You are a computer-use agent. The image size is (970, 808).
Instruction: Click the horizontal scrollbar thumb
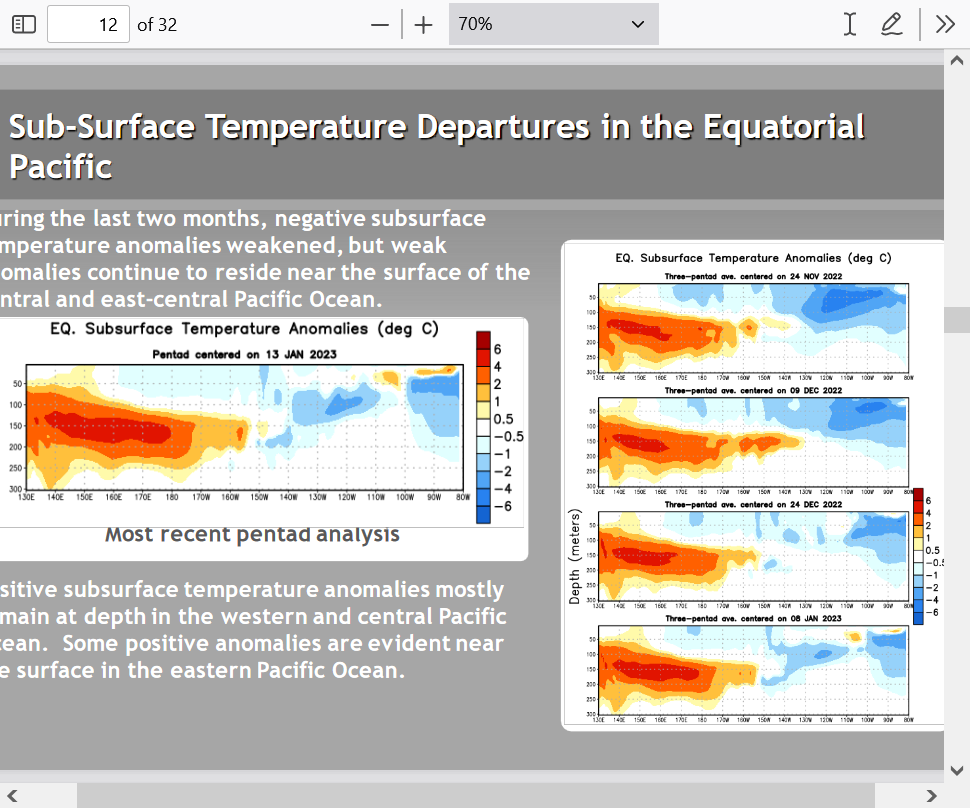pyautogui.click(x=476, y=796)
